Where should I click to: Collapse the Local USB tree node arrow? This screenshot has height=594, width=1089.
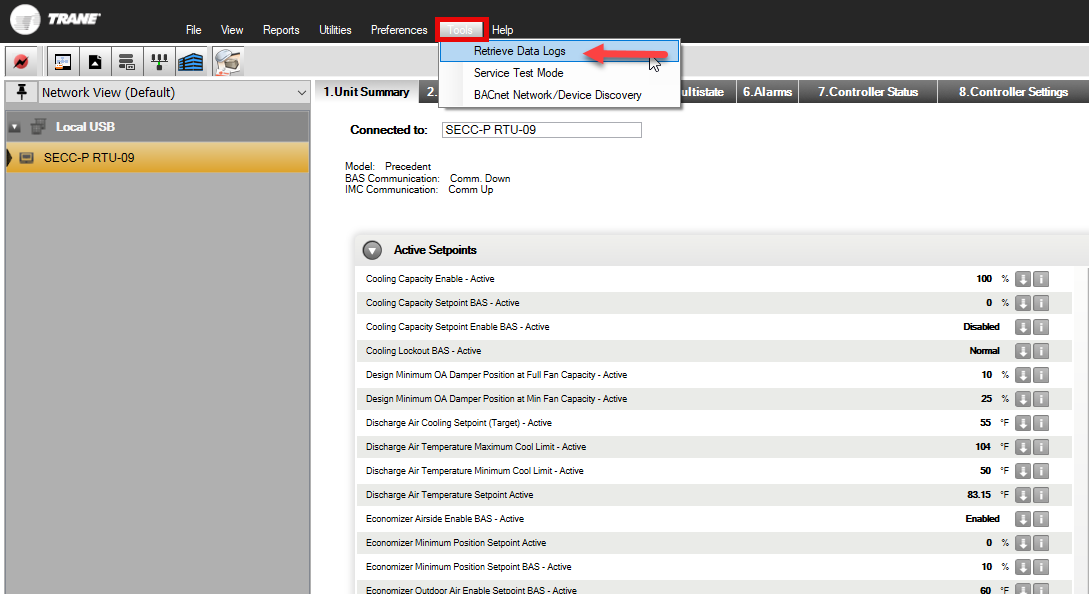pos(15,127)
